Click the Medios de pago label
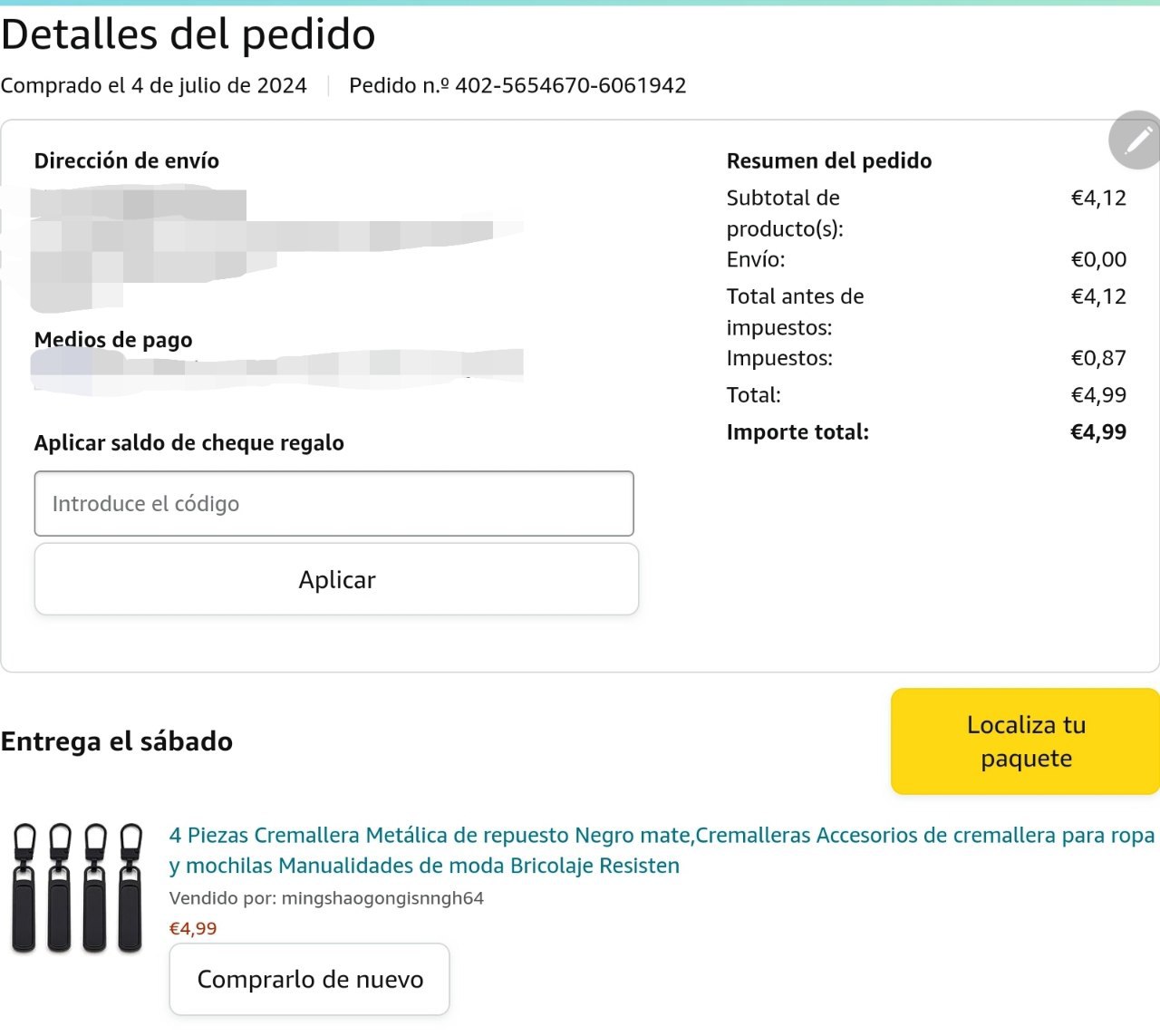Screen dimensions: 1160x1036 113,340
